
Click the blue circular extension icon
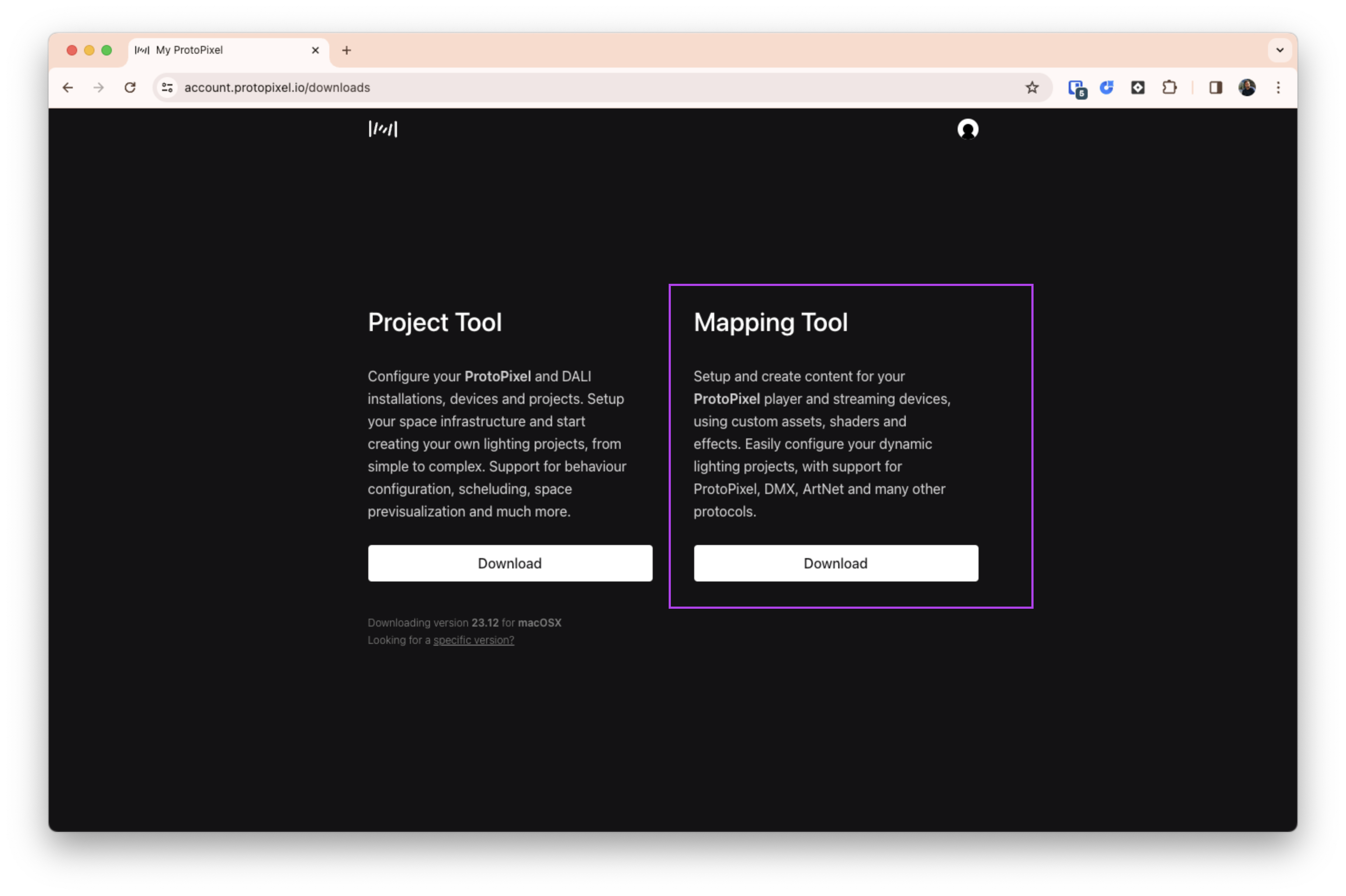1106,88
